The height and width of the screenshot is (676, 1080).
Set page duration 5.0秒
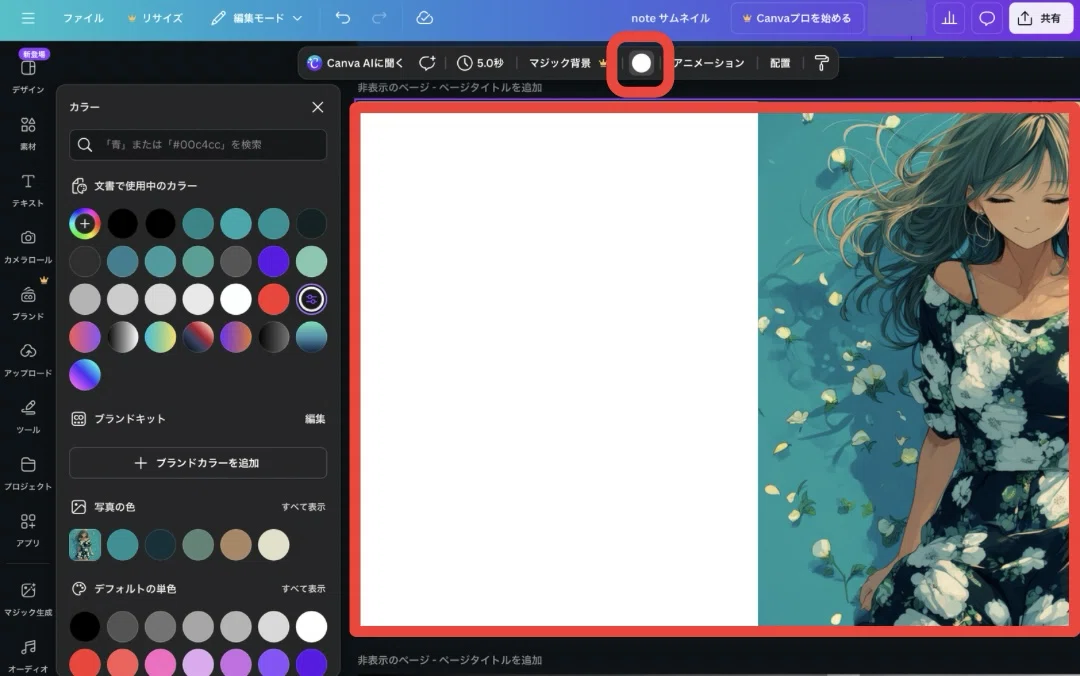pyautogui.click(x=480, y=63)
